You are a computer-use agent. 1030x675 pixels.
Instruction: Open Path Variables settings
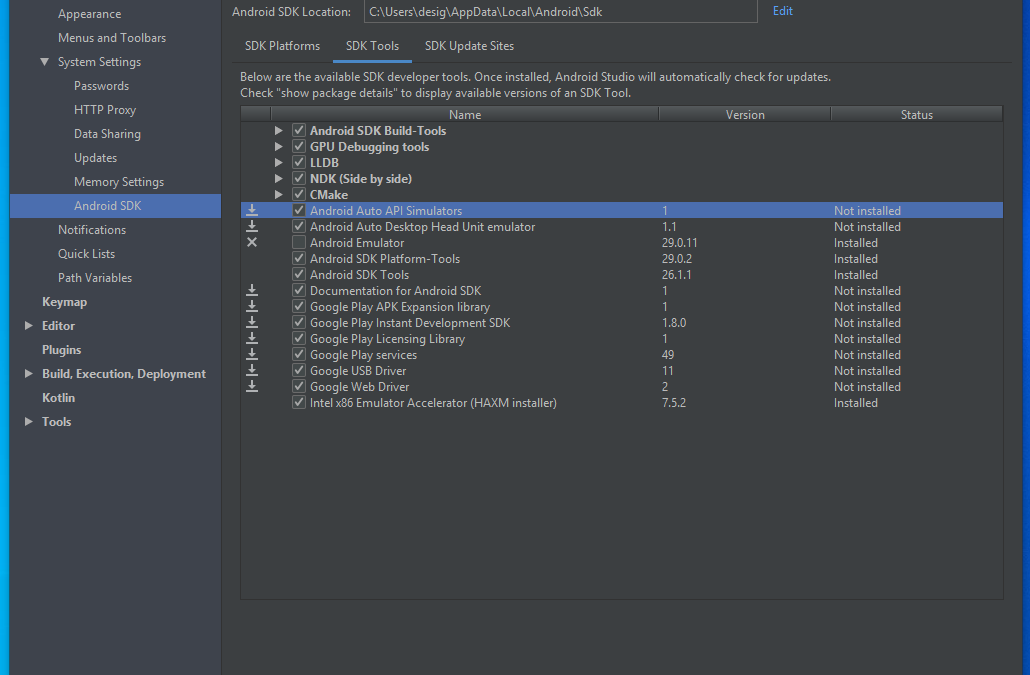coord(95,278)
